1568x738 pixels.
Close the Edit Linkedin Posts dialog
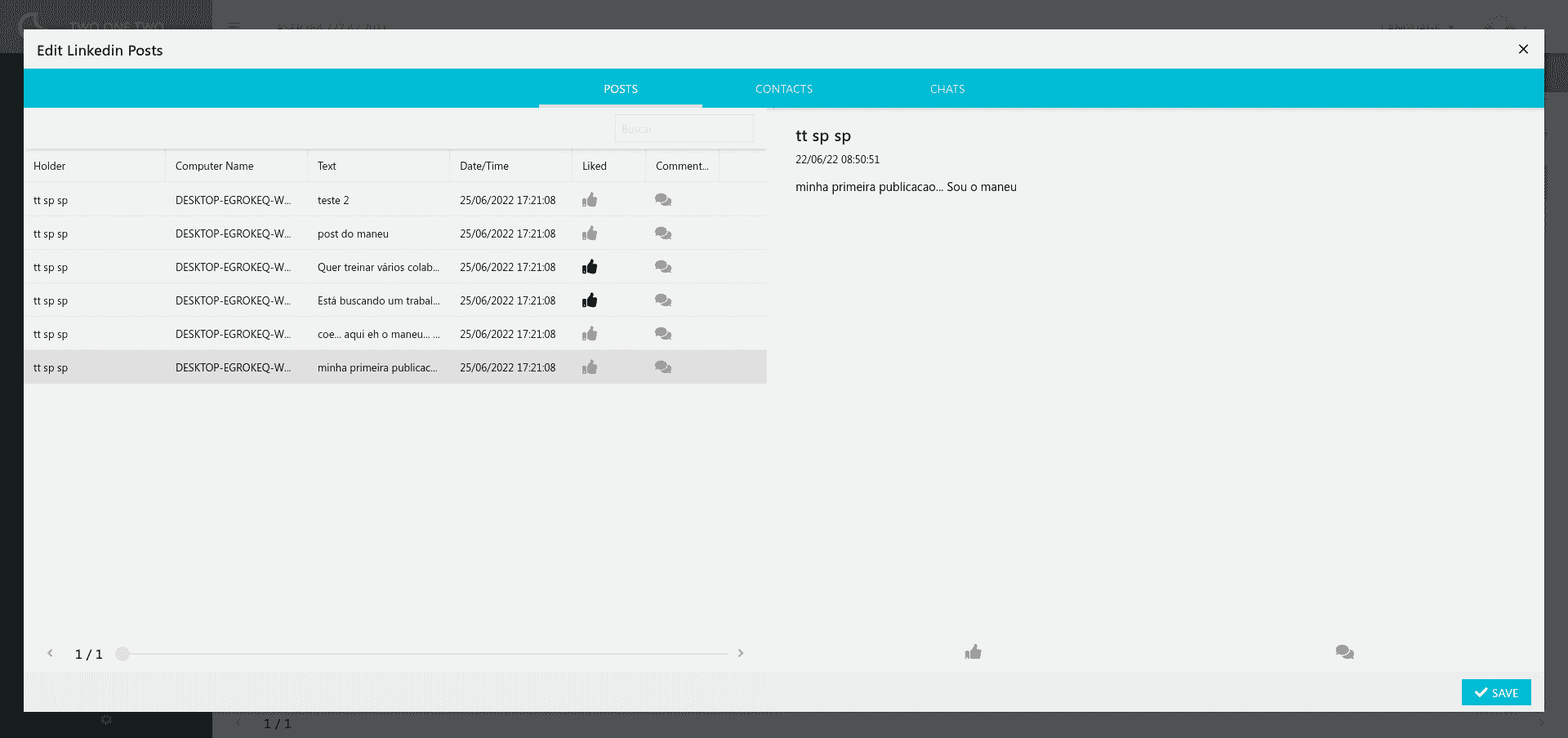[x=1523, y=49]
